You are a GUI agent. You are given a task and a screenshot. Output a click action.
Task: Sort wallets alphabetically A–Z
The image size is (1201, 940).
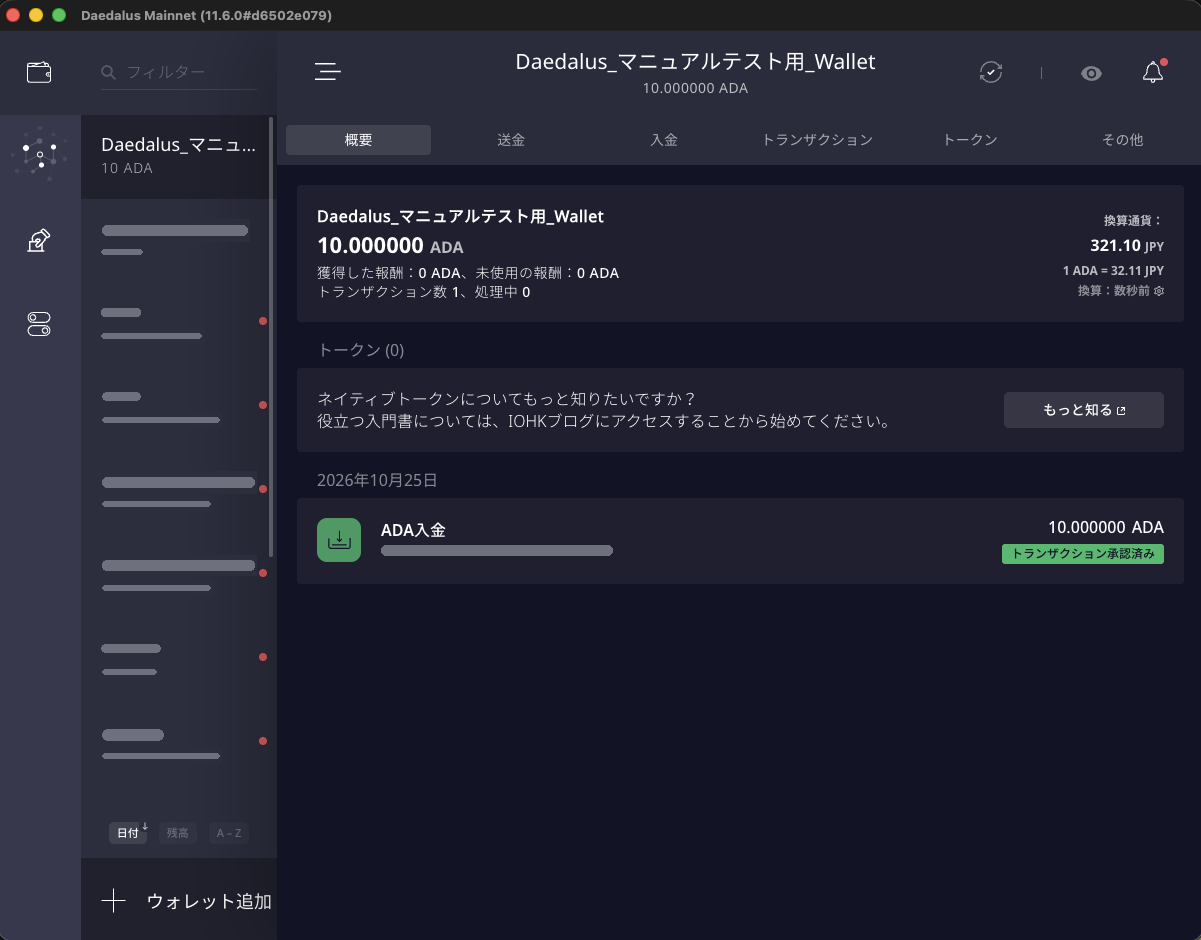pyautogui.click(x=229, y=832)
